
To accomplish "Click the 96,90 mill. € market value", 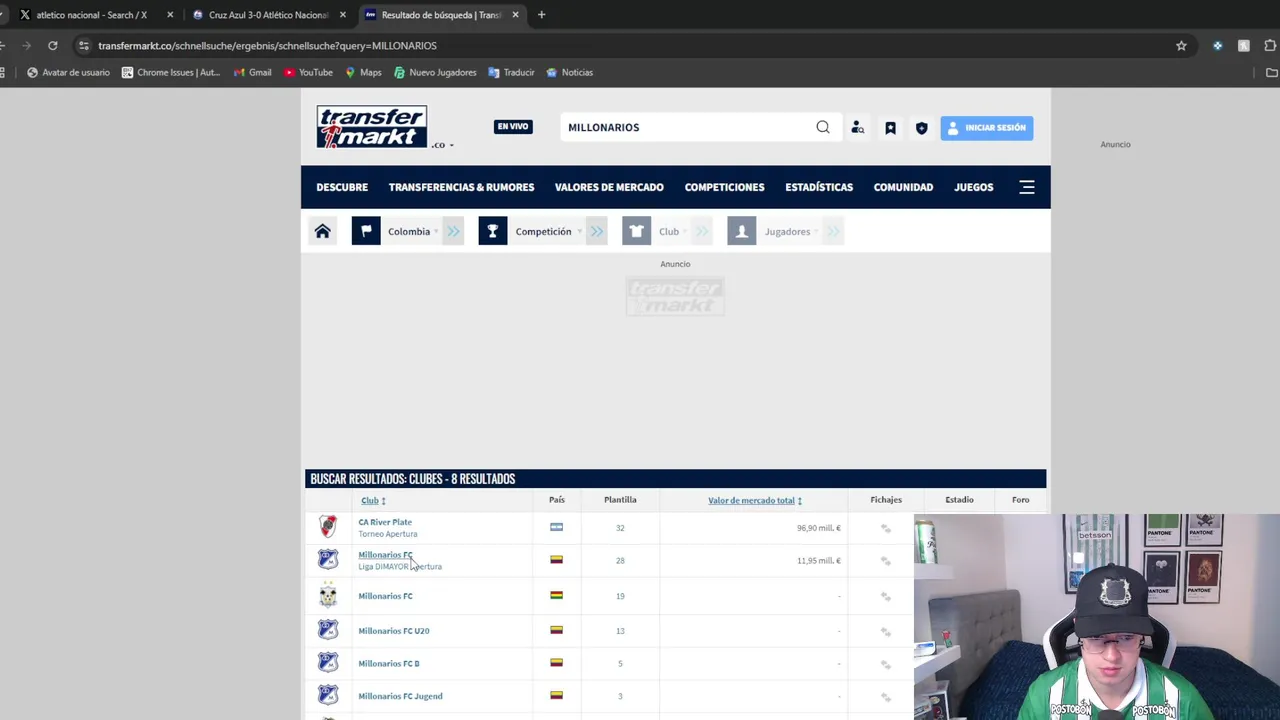I will (818, 528).
